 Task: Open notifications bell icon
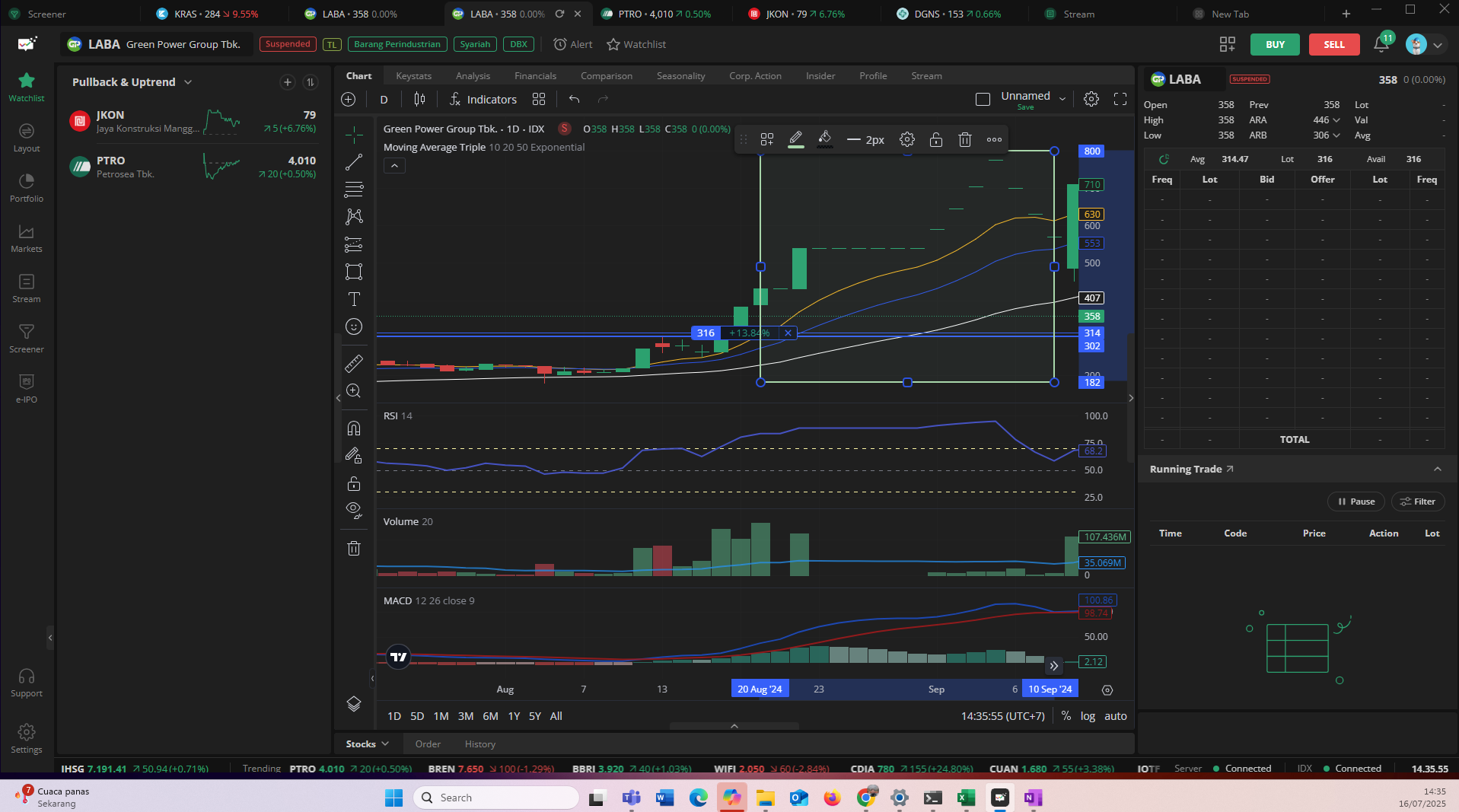tap(1381, 44)
